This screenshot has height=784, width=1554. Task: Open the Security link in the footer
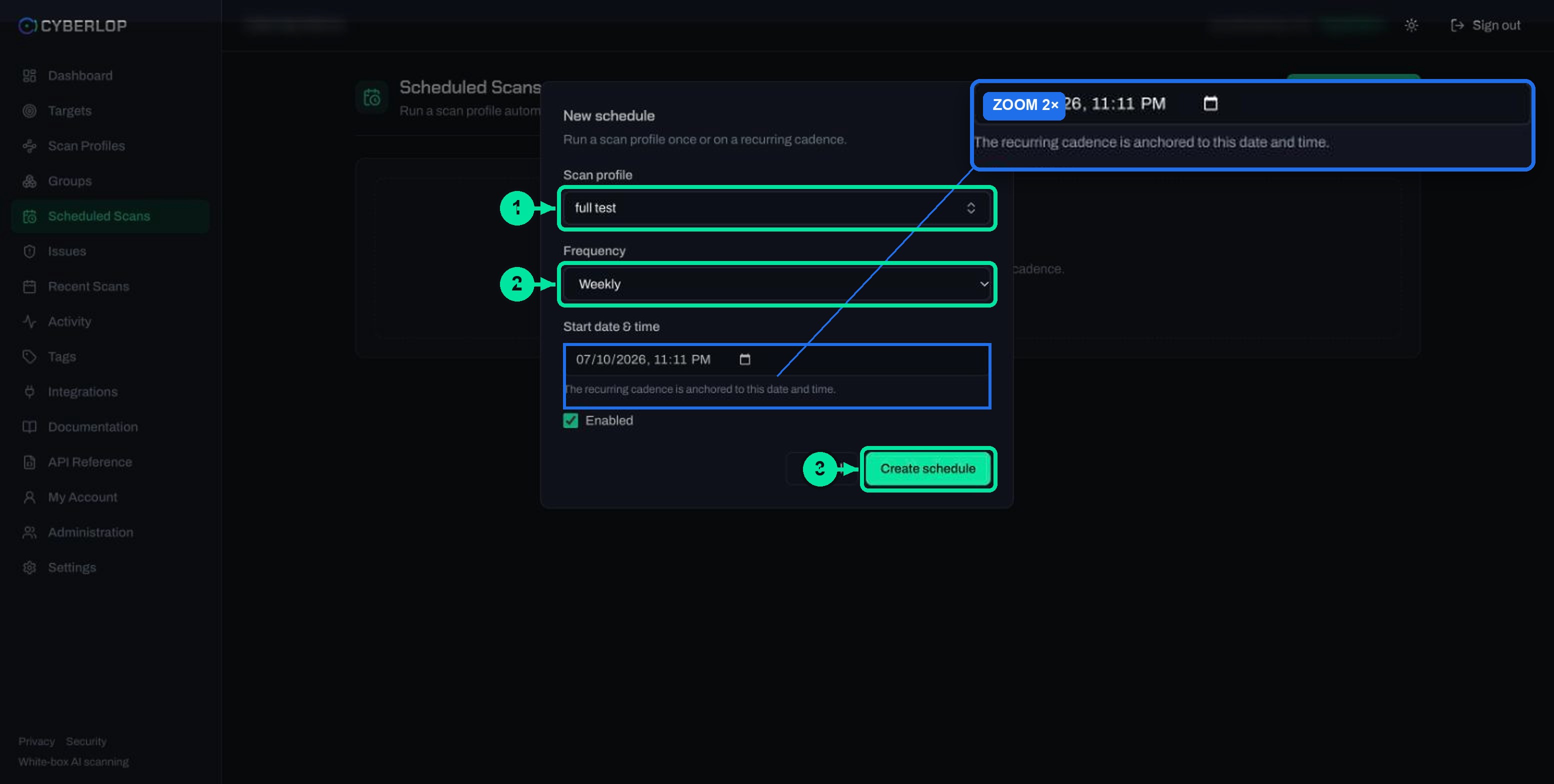[86, 741]
